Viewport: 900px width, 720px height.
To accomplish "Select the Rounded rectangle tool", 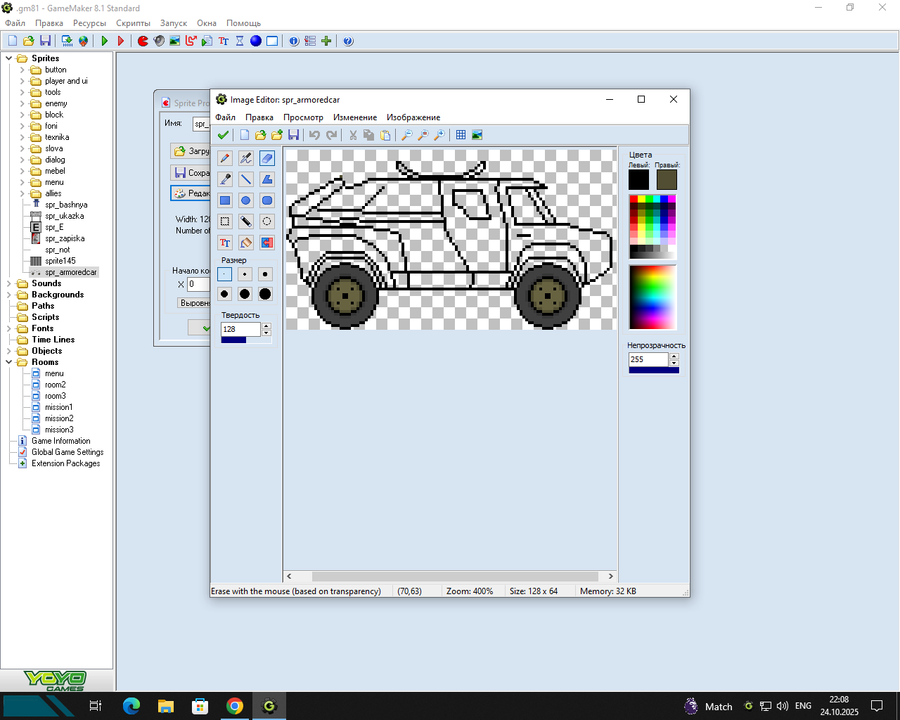I will (x=267, y=200).
